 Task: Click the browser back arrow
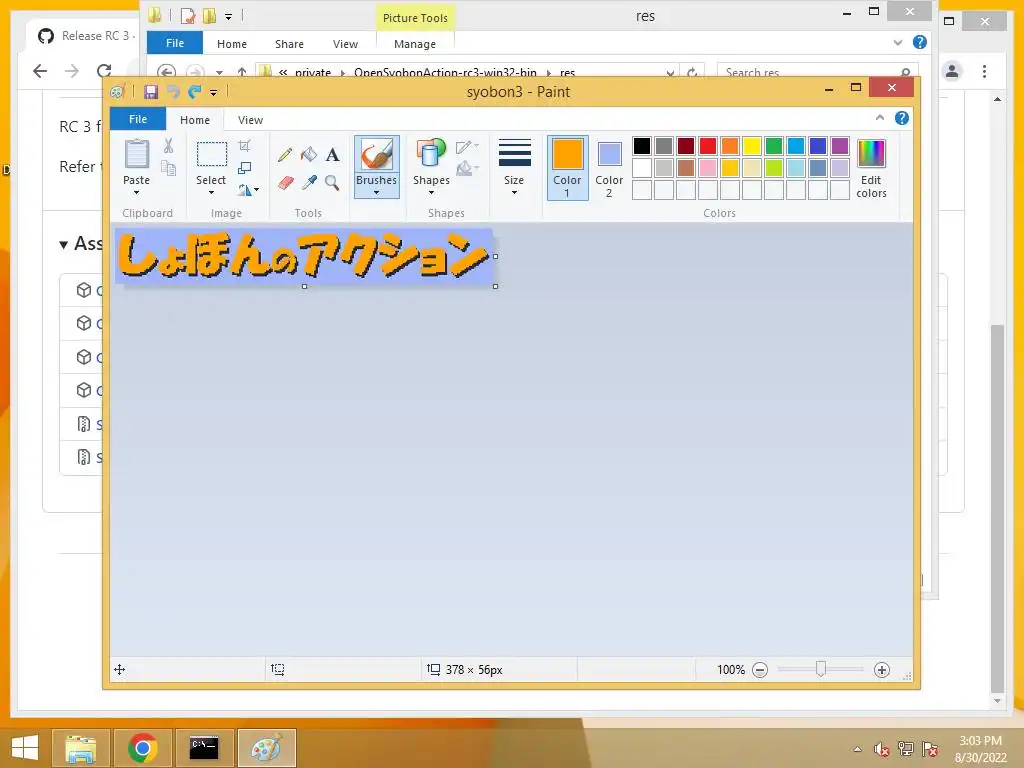pos(40,71)
